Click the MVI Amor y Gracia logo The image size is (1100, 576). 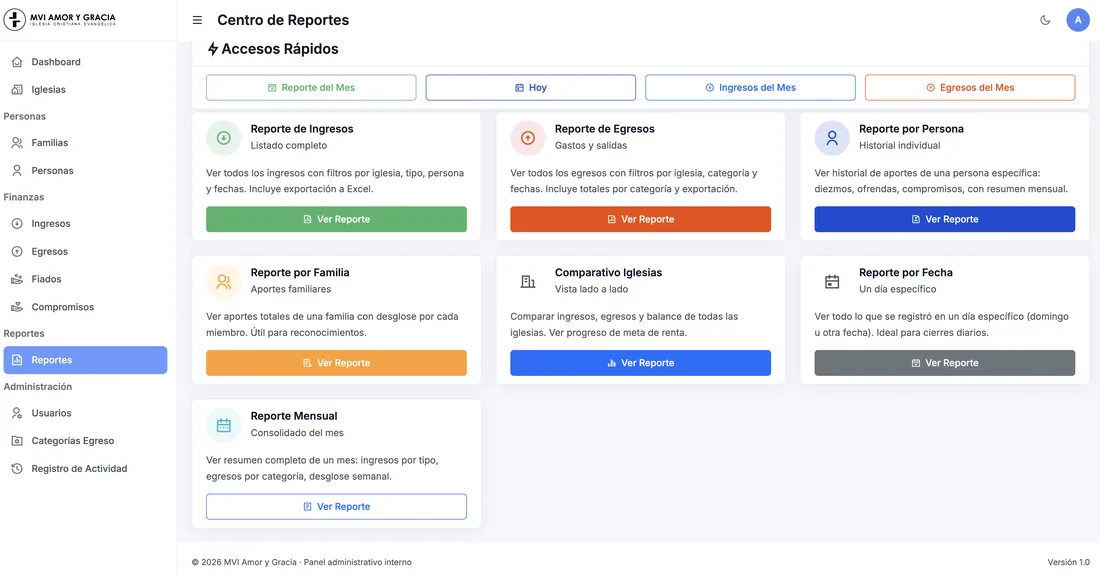[x=60, y=20]
